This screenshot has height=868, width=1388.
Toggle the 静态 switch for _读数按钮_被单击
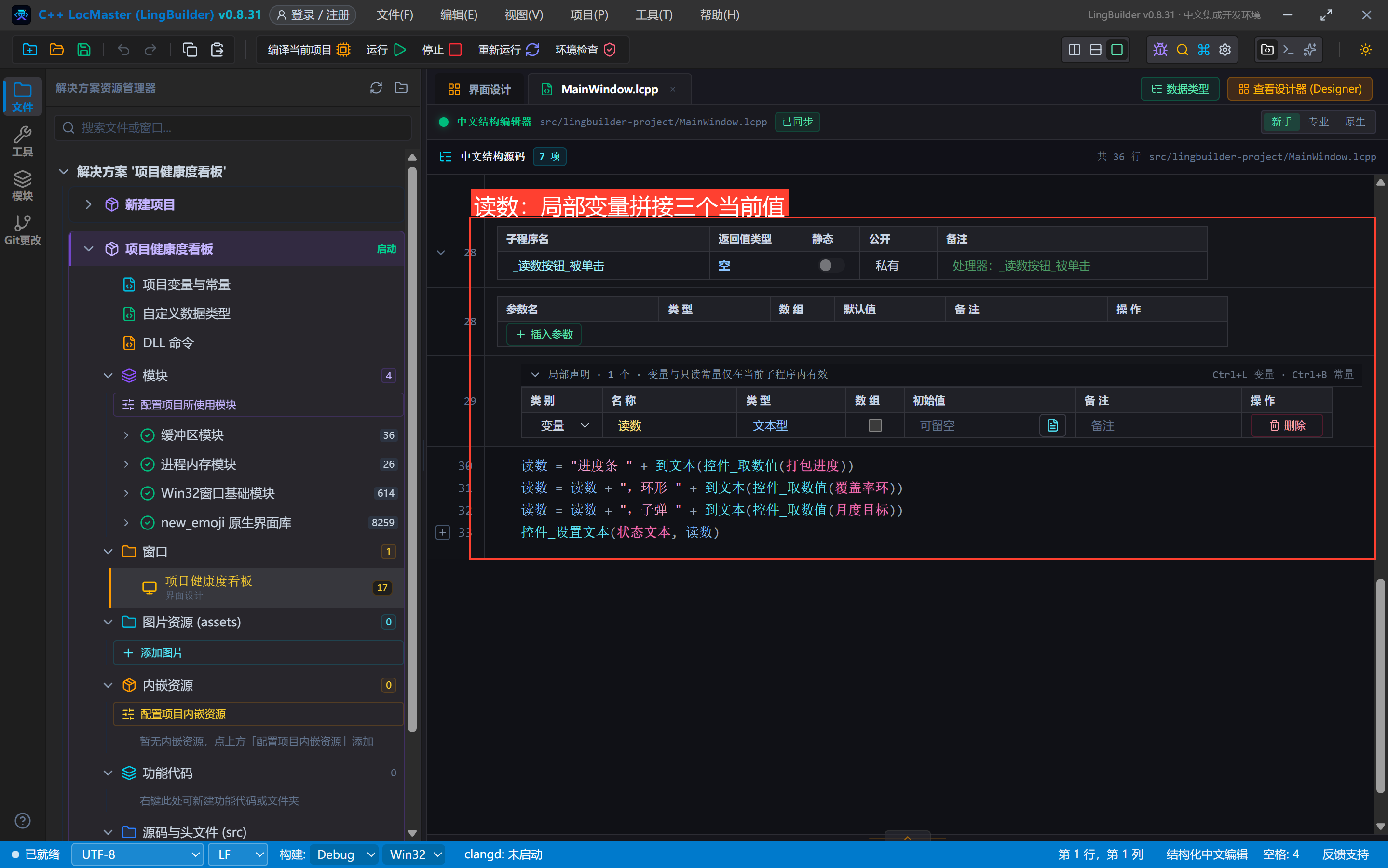tap(830, 265)
